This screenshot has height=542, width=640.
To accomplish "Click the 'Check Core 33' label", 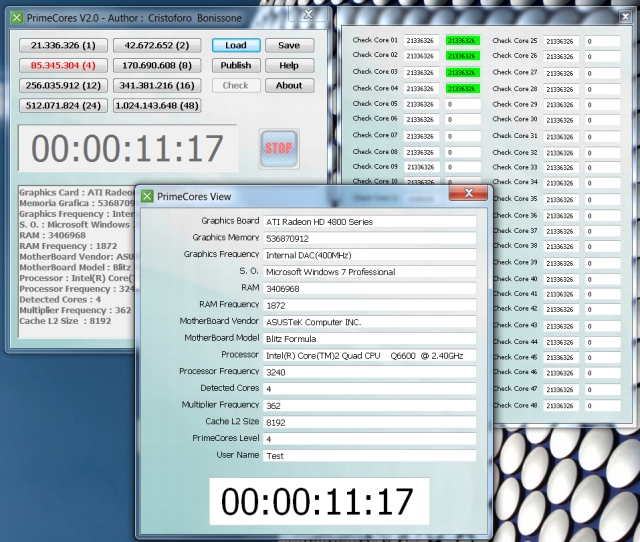I will 515,167.
